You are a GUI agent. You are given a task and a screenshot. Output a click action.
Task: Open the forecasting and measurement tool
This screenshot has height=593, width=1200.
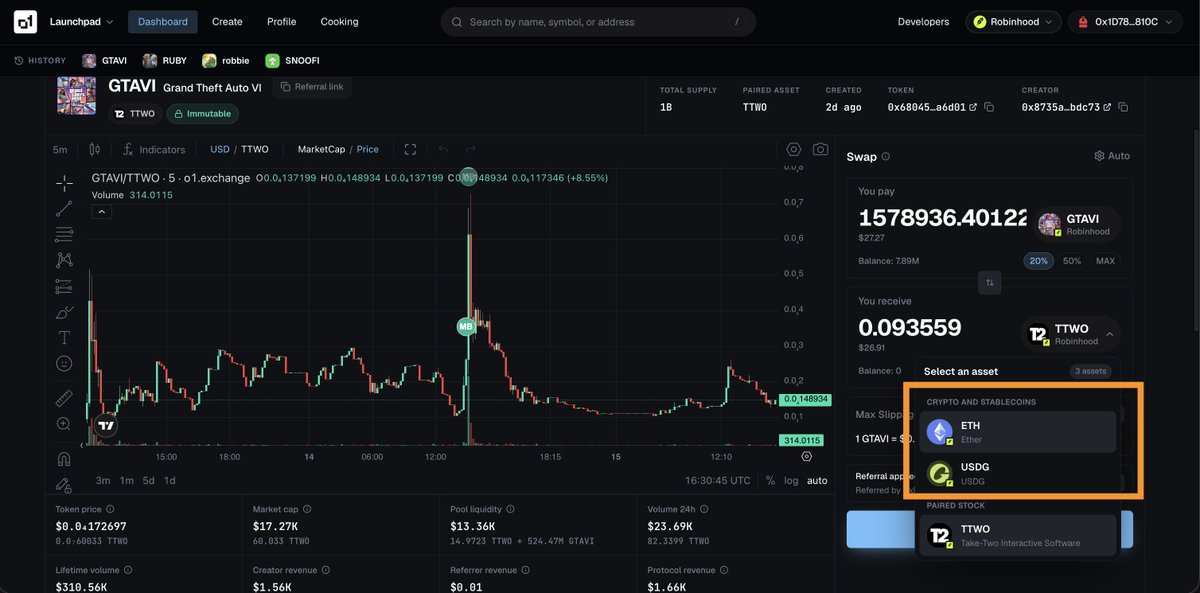pos(64,286)
